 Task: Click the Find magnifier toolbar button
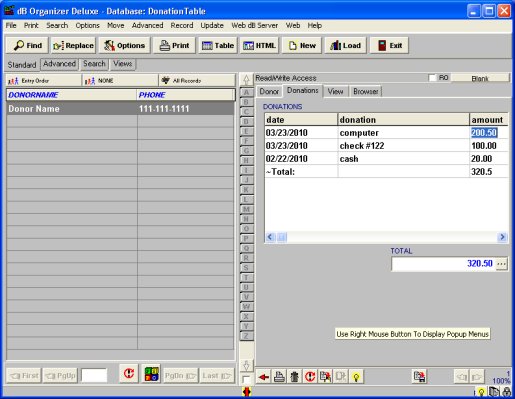pos(27,45)
